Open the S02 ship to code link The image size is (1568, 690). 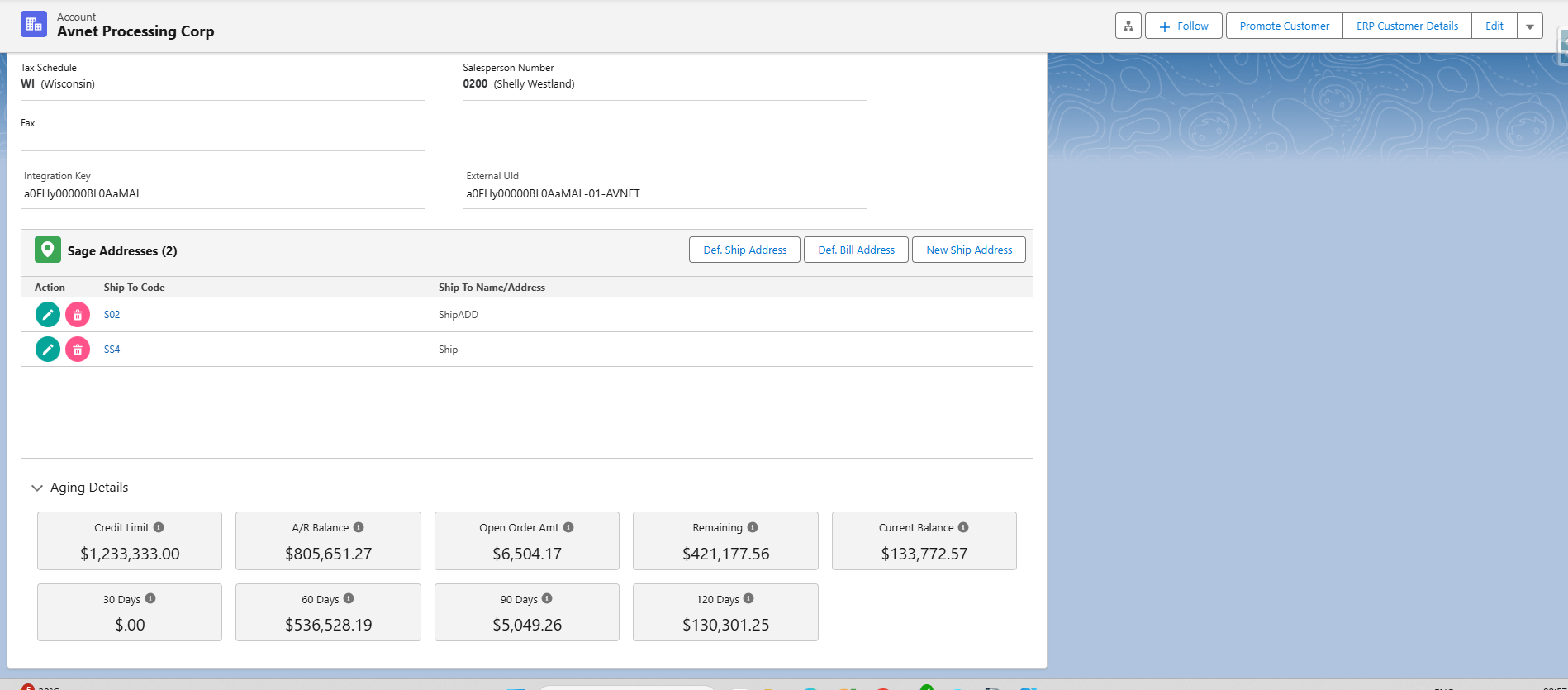(x=112, y=315)
